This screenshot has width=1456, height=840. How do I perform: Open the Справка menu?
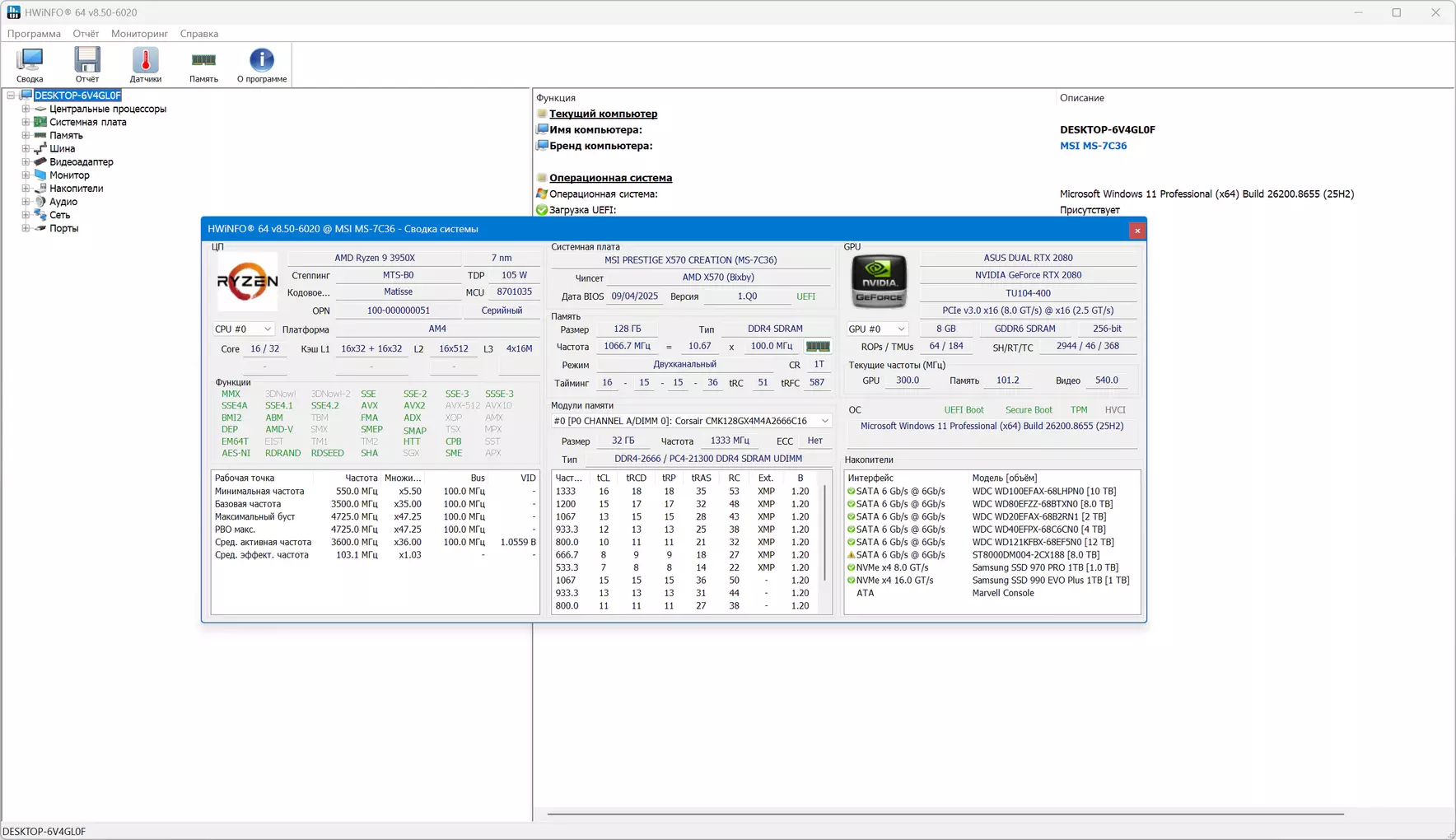coord(198,34)
